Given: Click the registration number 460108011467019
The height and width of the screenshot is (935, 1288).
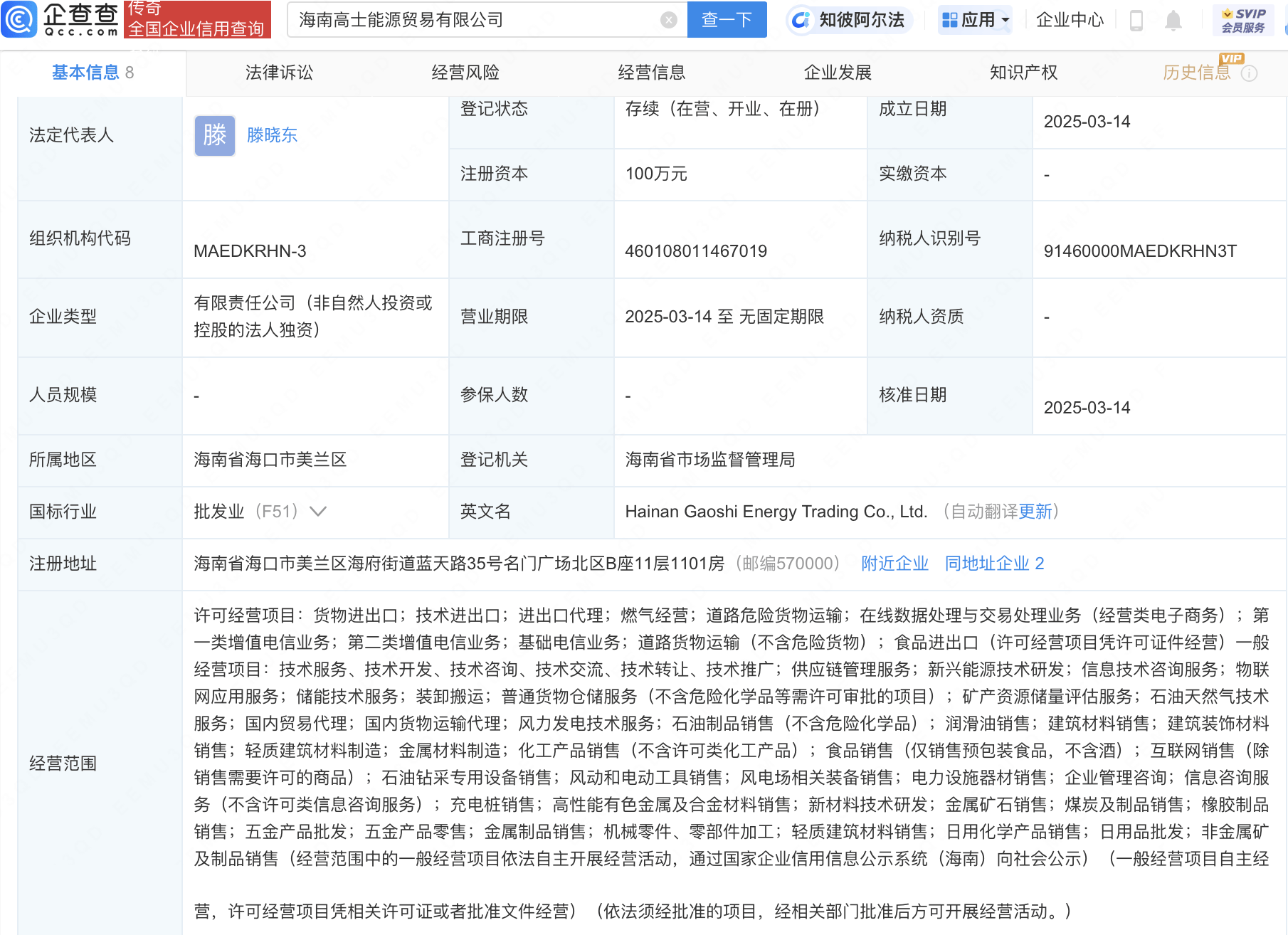Looking at the screenshot, I should (x=696, y=251).
